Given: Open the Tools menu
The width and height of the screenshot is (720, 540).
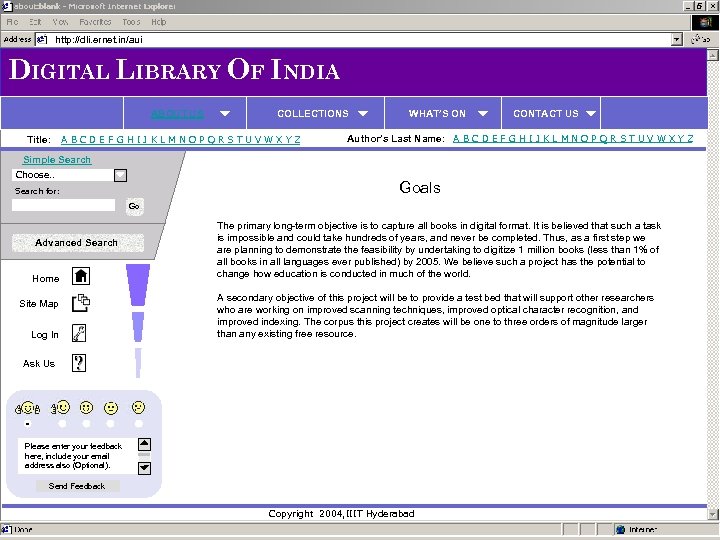Looking at the screenshot, I should click(x=131, y=22).
